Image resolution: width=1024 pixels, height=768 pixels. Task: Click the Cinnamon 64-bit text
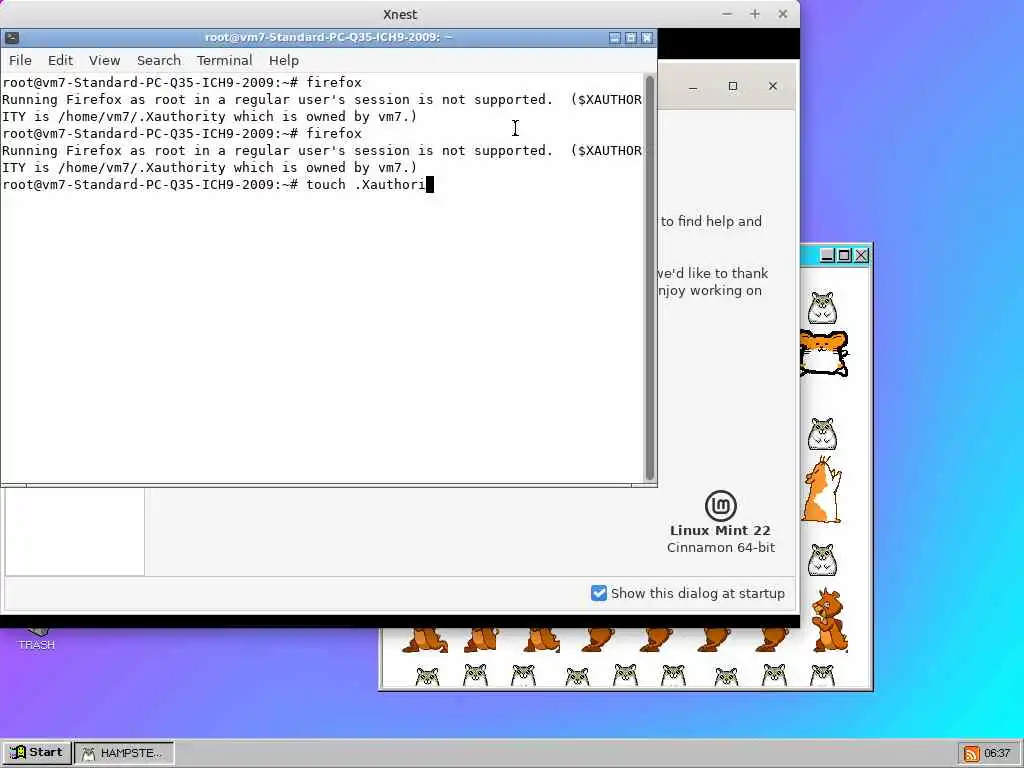coord(720,547)
